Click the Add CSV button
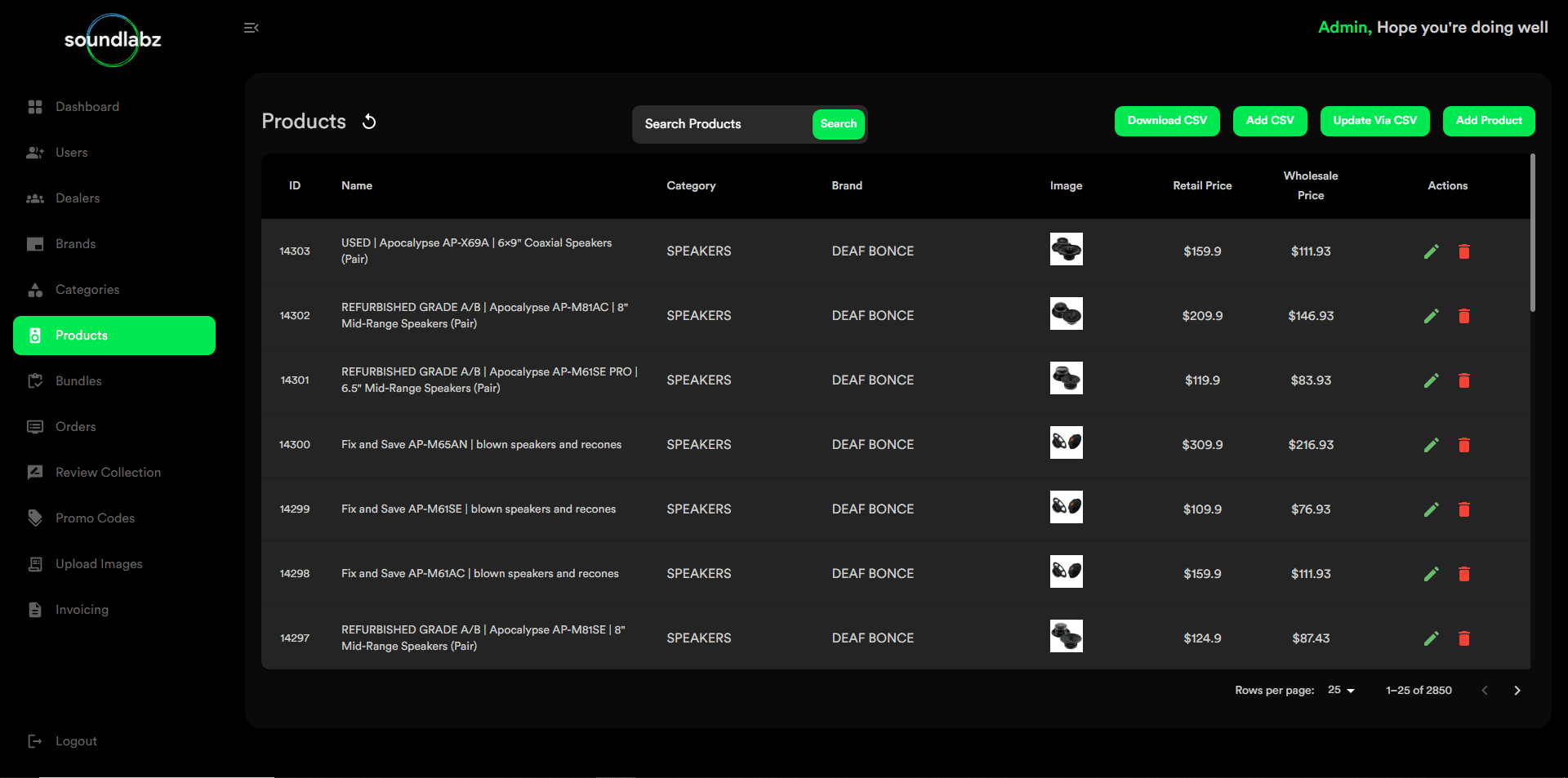 (x=1270, y=121)
